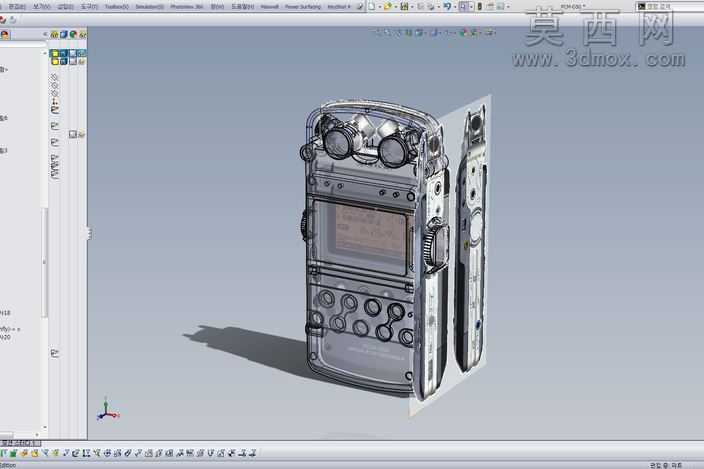
Task: Click Zoom to Fit in view toolbar
Action: 379,32
